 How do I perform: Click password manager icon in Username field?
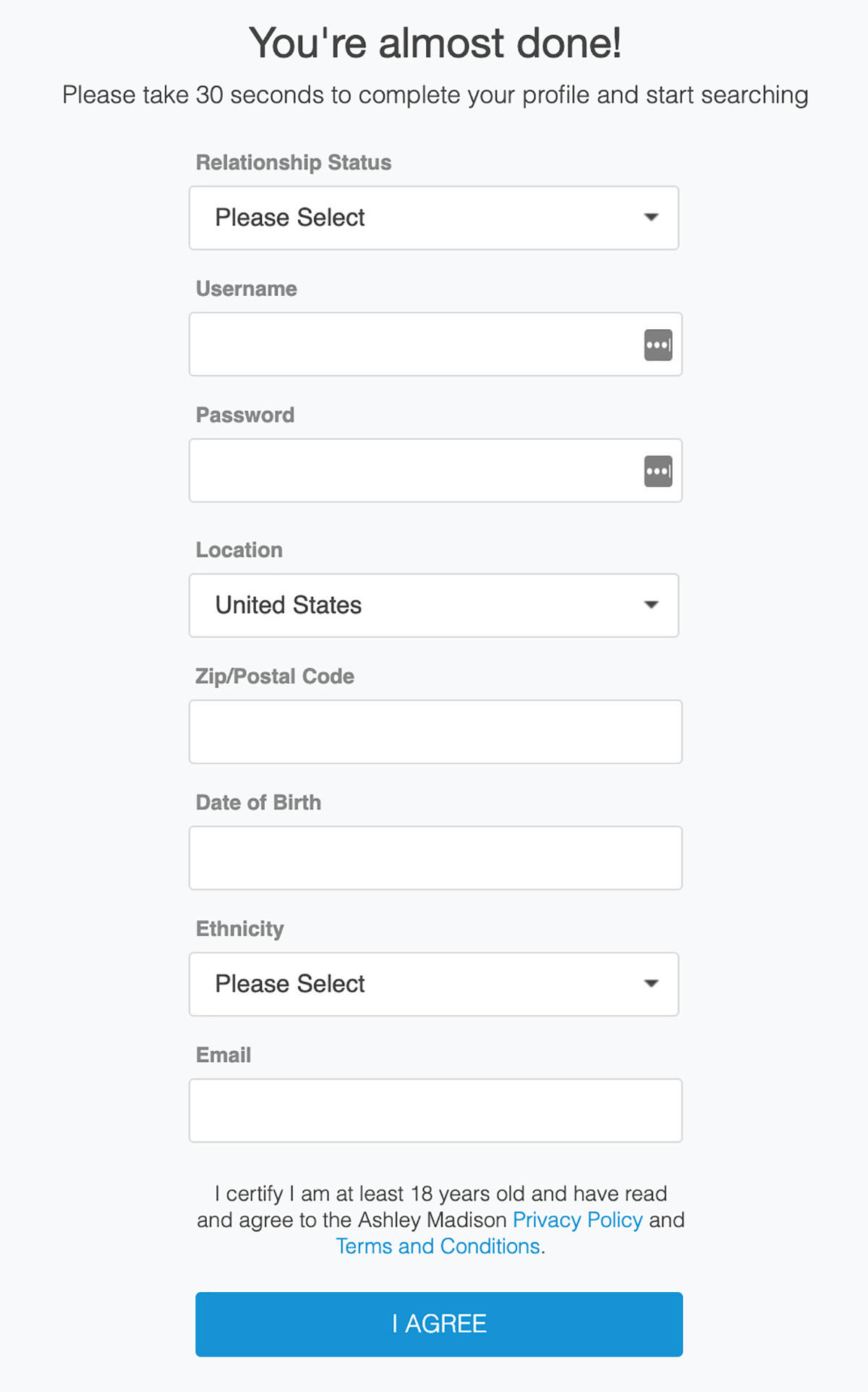658,345
